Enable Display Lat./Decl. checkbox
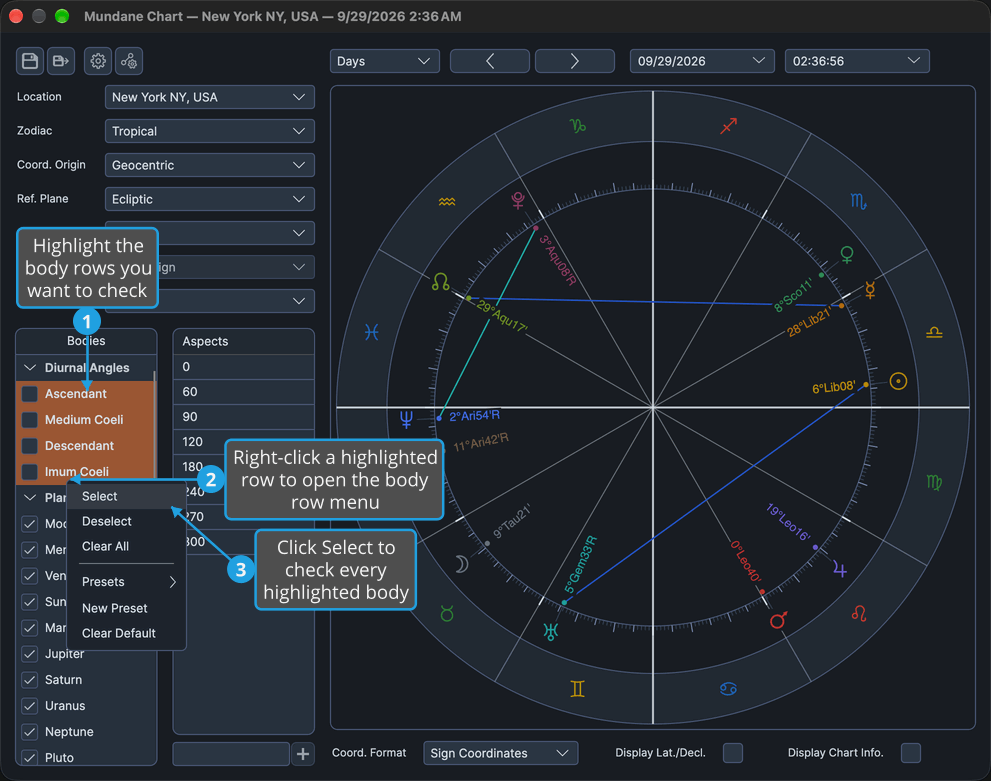Viewport: 991px width, 781px height. click(x=733, y=753)
